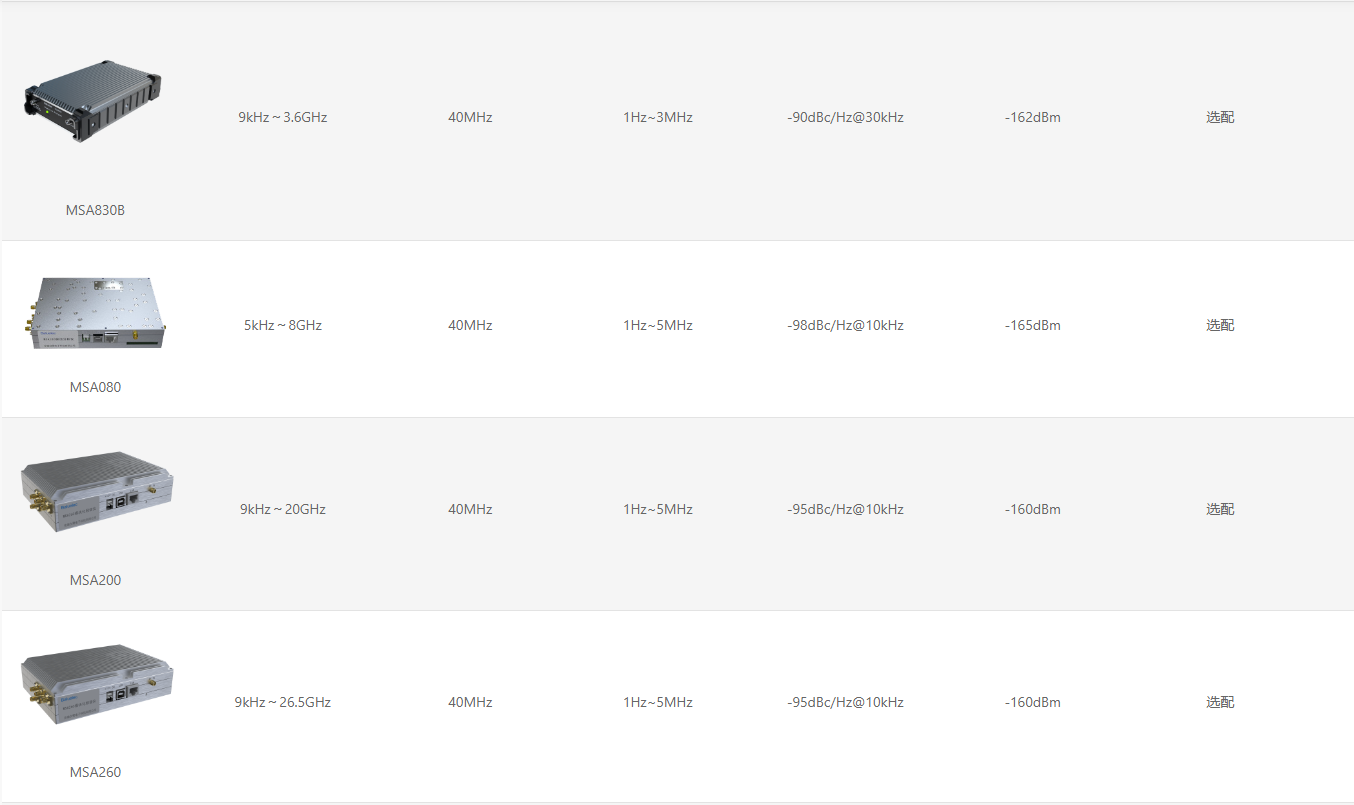Click the -165dBm noise level value

(x=1033, y=325)
